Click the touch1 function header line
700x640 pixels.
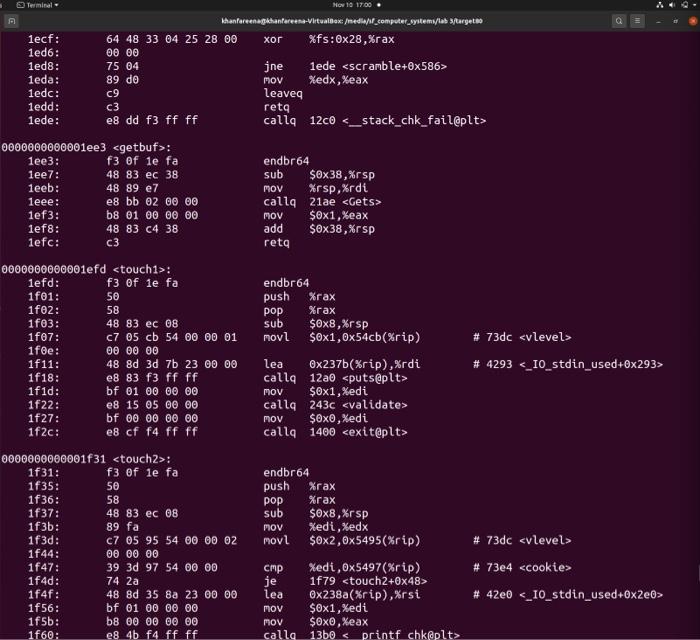click(x=86, y=269)
